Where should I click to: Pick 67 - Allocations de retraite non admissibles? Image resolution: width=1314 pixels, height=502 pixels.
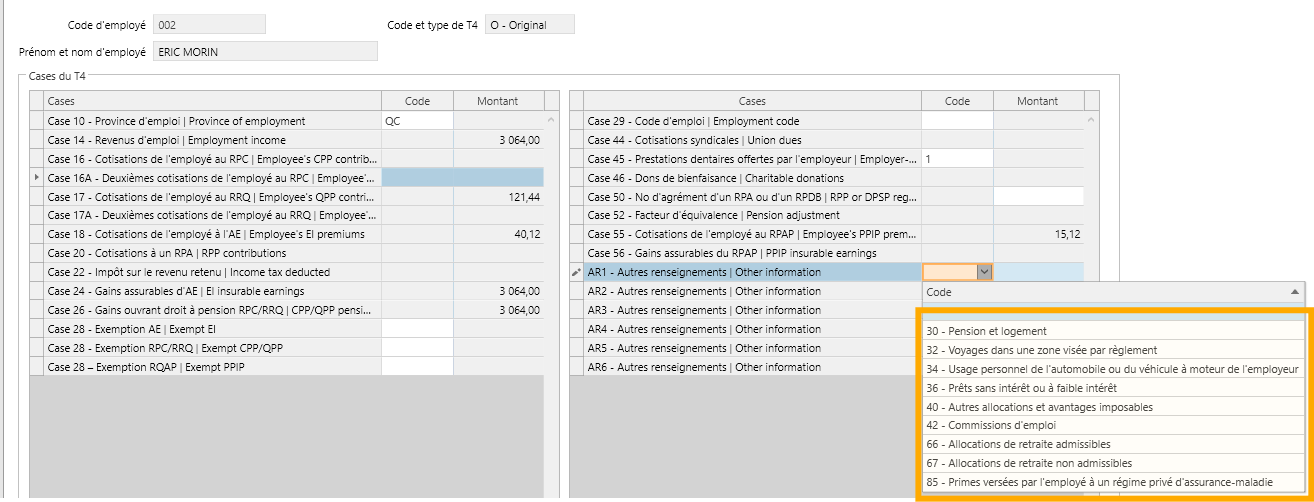pyautogui.click(x=1114, y=463)
